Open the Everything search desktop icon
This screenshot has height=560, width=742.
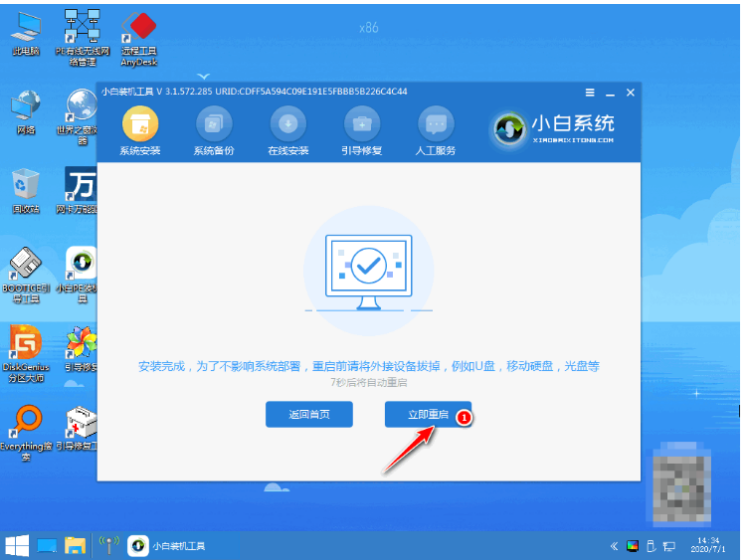pos(26,433)
